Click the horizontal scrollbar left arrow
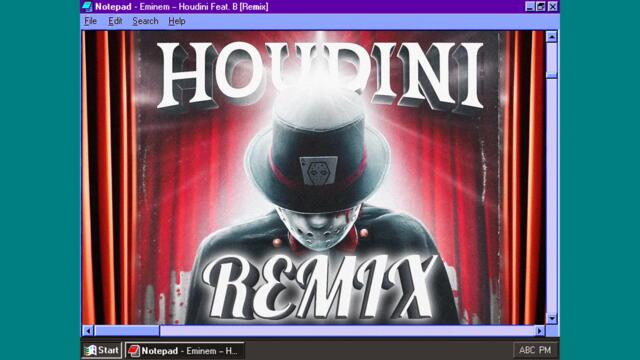This screenshot has width=640, height=360. point(88,331)
